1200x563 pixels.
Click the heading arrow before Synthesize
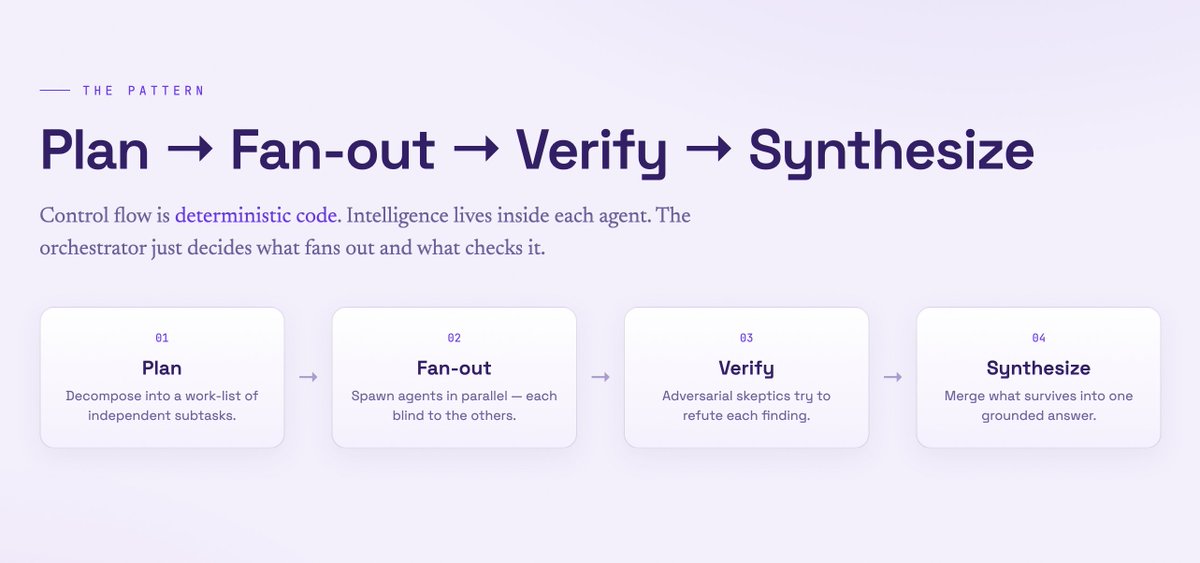coord(708,152)
